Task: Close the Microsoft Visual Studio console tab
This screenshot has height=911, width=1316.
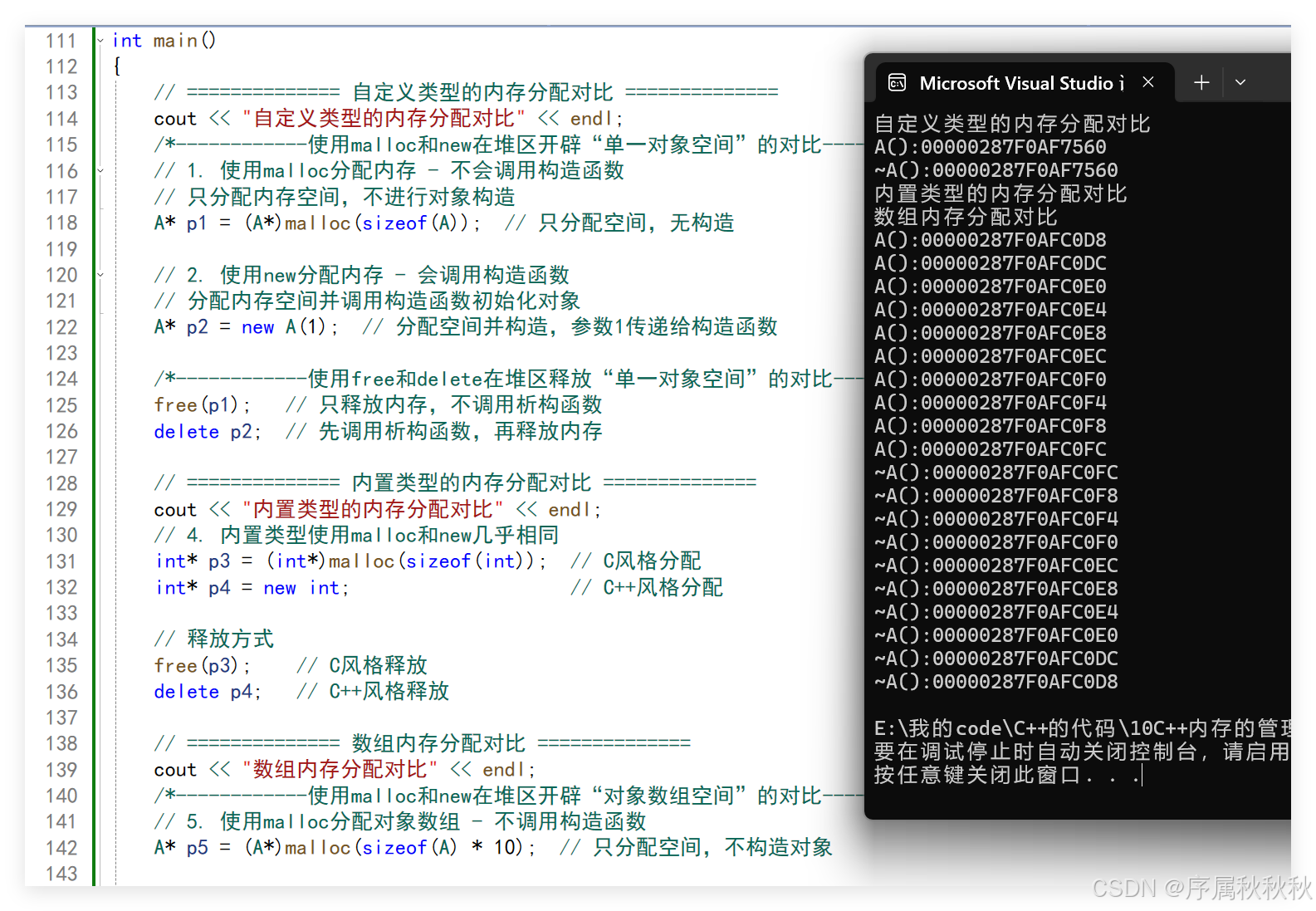Action: (x=1148, y=82)
